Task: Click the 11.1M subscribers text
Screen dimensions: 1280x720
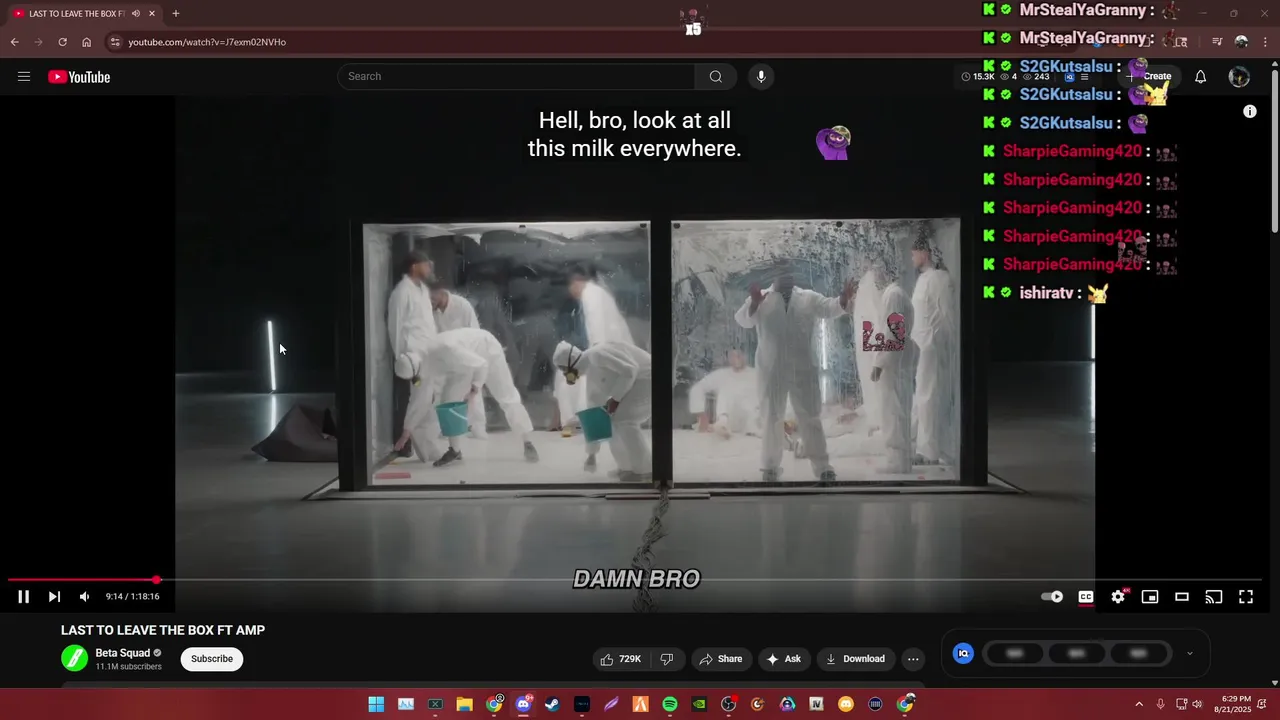Action: [x=128, y=667]
